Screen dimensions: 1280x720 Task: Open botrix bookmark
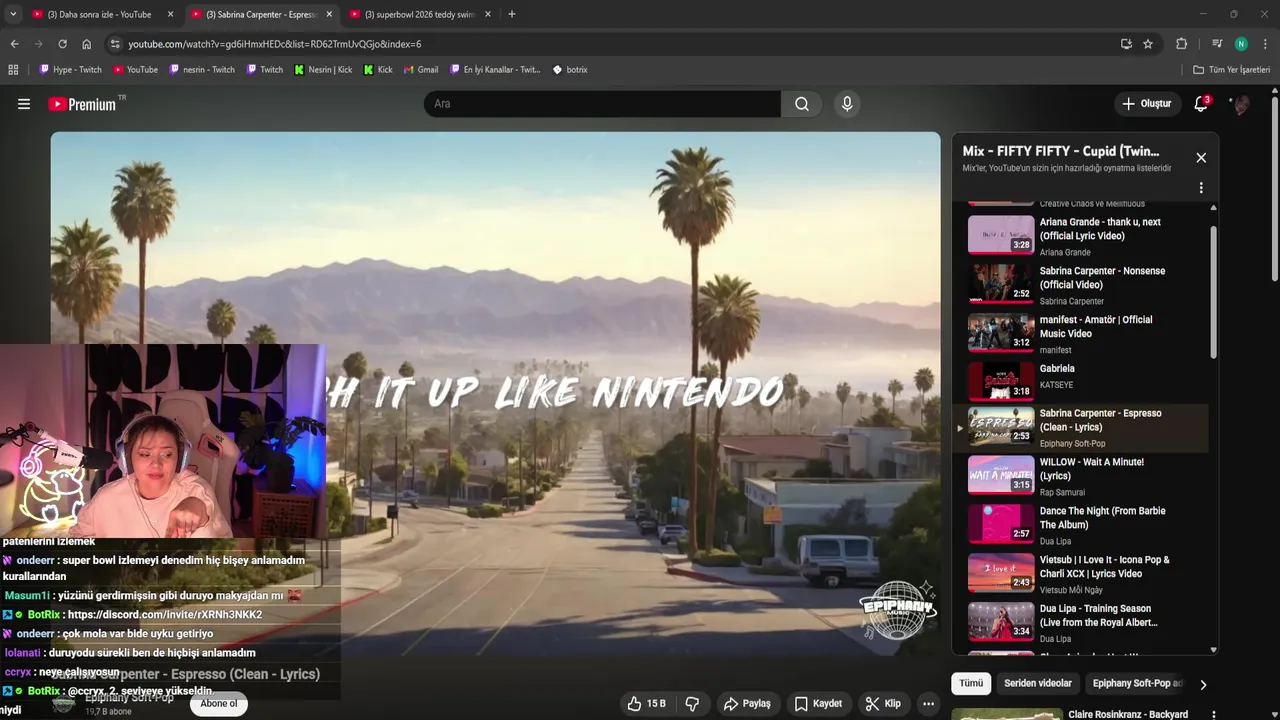tap(569, 70)
